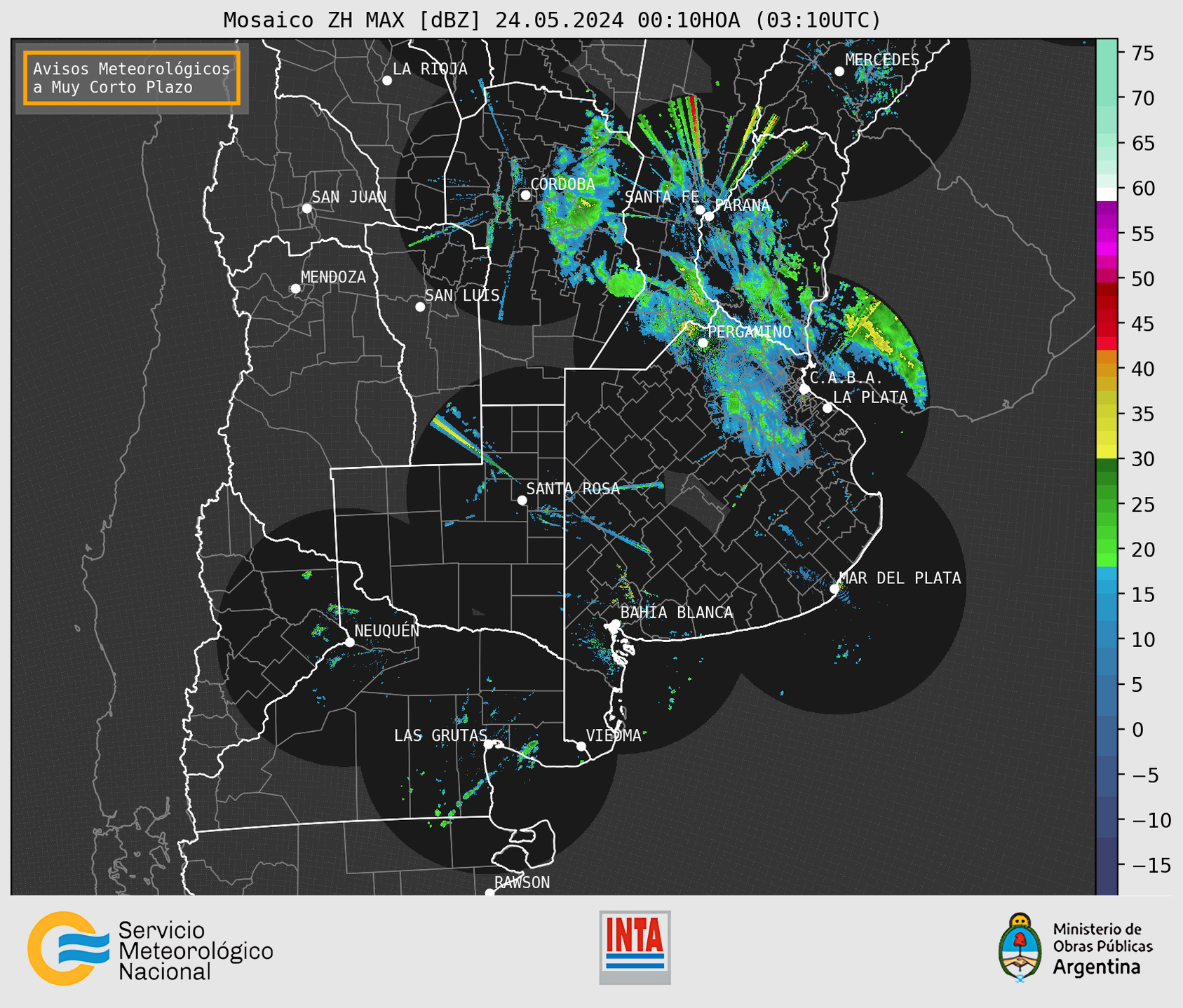
Task: Click the 55 dBZ magenta band on scale
Action: [1107, 233]
